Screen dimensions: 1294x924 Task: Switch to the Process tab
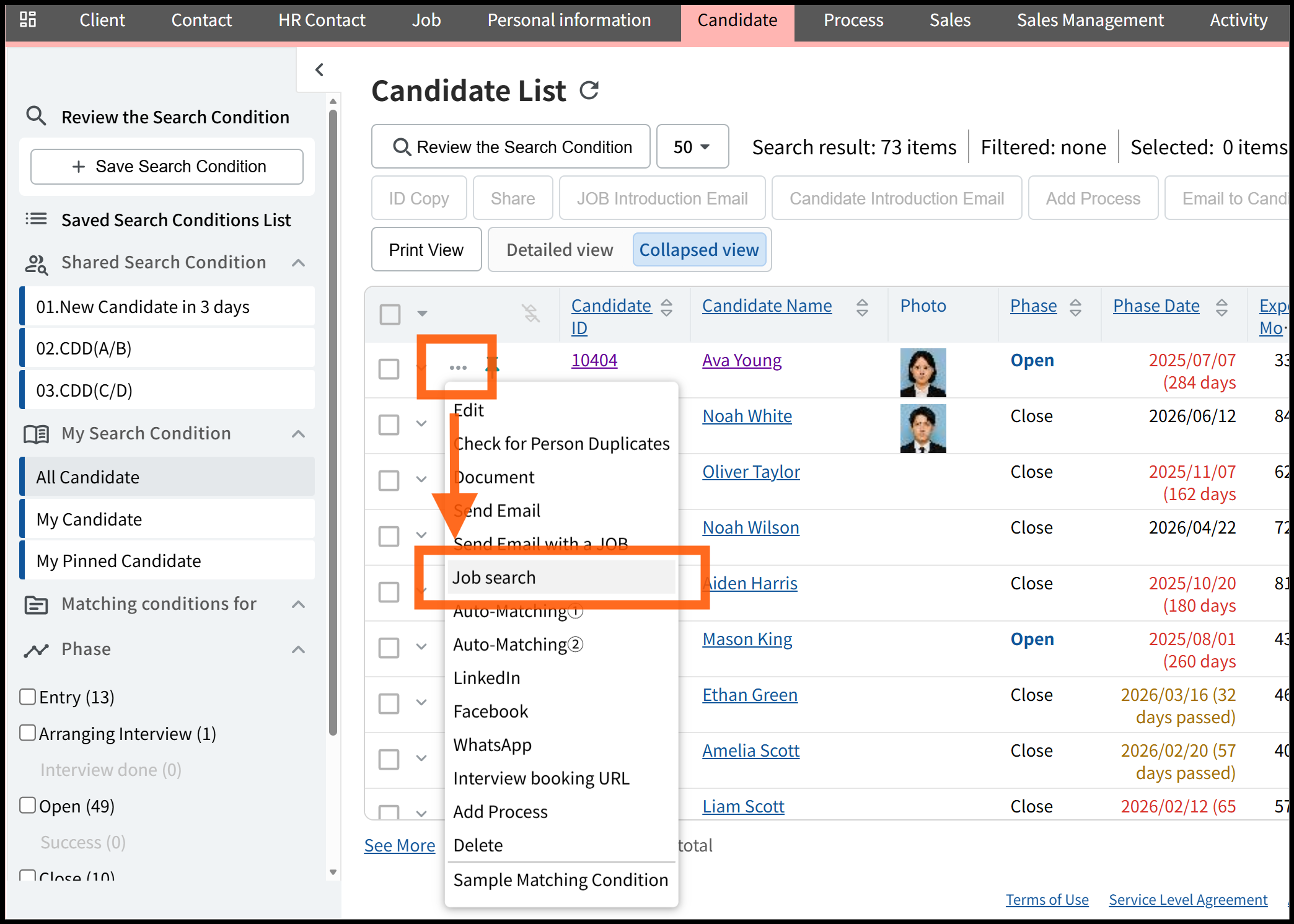(853, 20)
